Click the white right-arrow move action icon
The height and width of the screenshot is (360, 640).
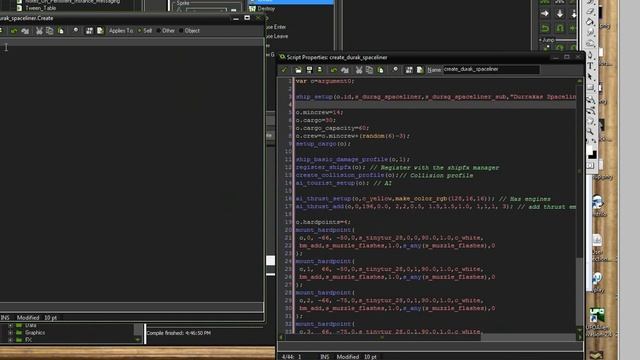545,13
